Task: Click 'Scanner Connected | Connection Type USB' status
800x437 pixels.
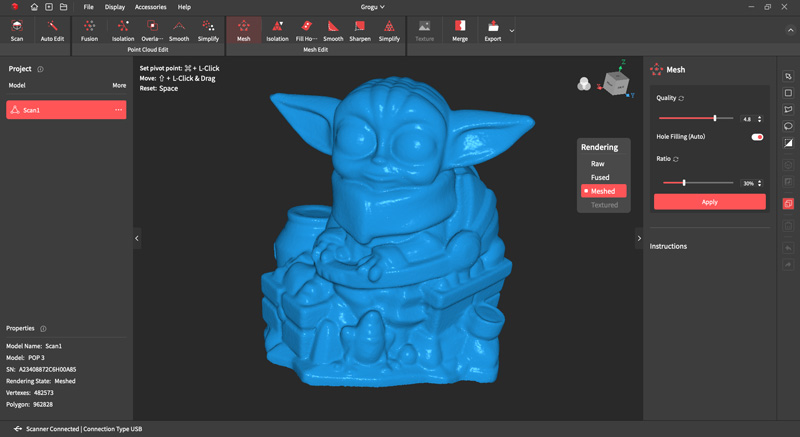Action: click(x=84, y=429)
